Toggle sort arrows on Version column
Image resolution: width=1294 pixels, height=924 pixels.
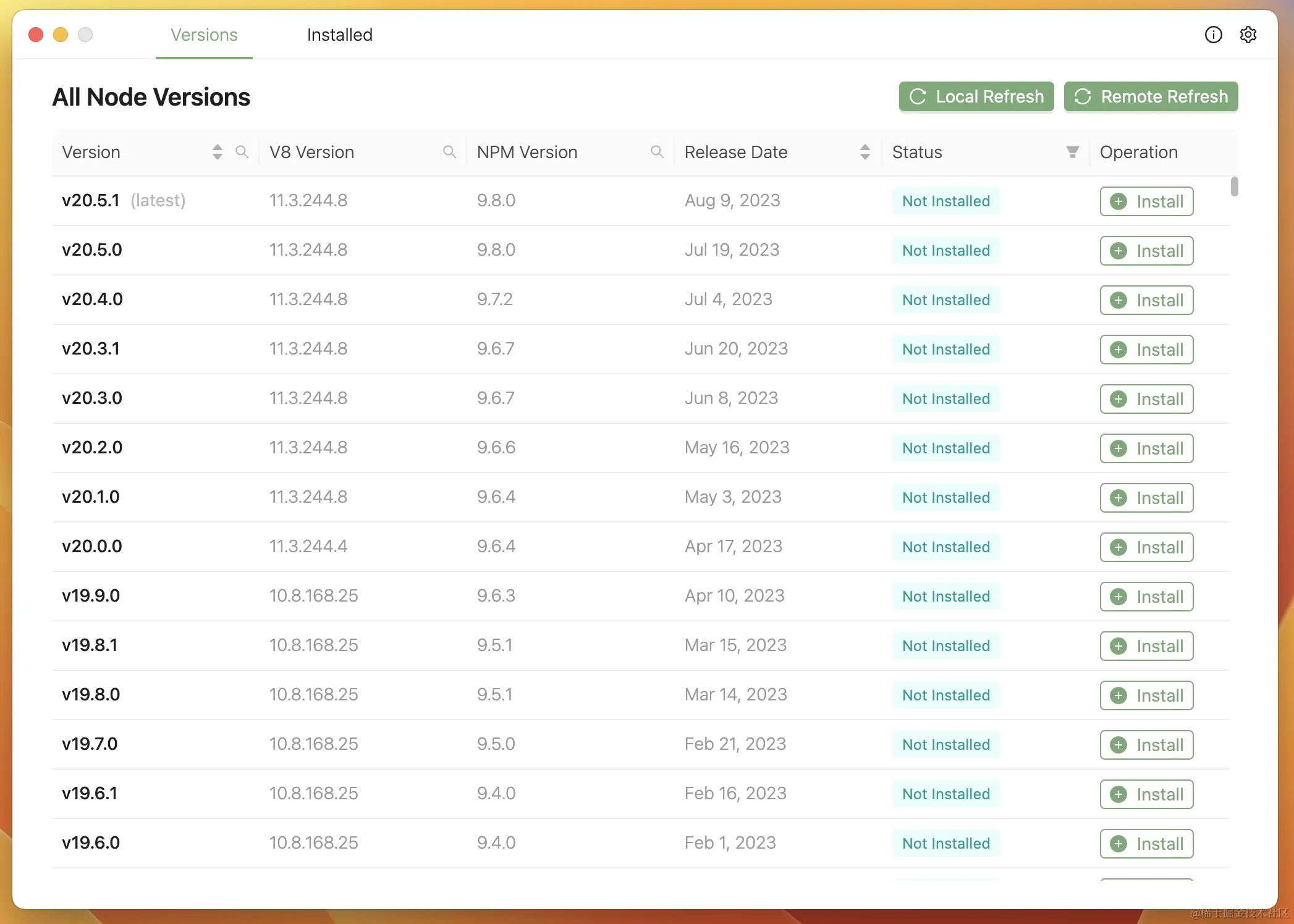[217, 152]
